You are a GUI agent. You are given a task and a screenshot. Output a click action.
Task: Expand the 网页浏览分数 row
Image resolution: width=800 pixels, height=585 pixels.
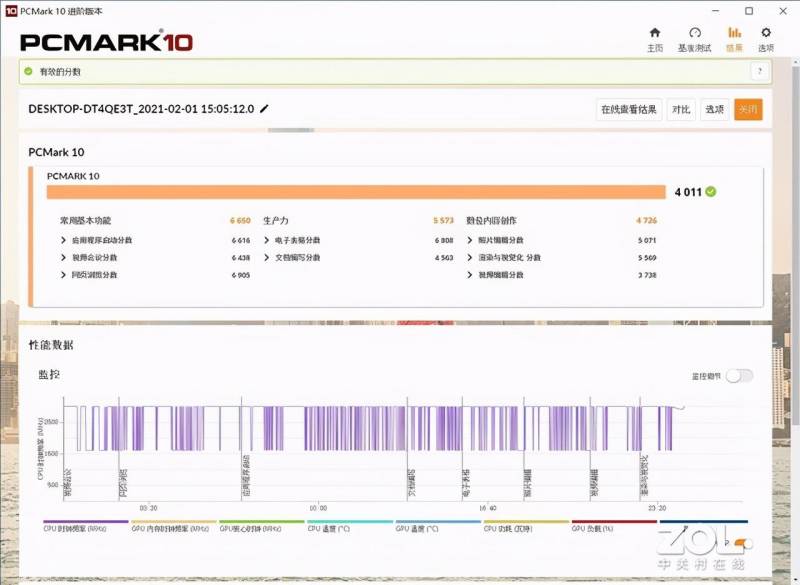[x=63, y=275]
